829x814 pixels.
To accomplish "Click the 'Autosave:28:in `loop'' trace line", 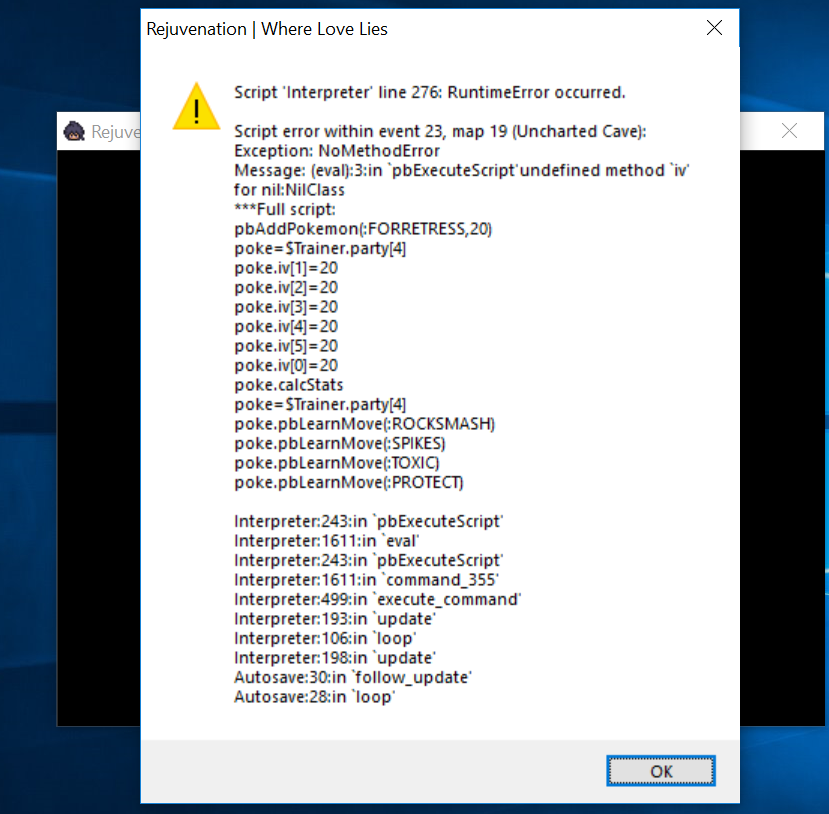I will click(315, 697).
